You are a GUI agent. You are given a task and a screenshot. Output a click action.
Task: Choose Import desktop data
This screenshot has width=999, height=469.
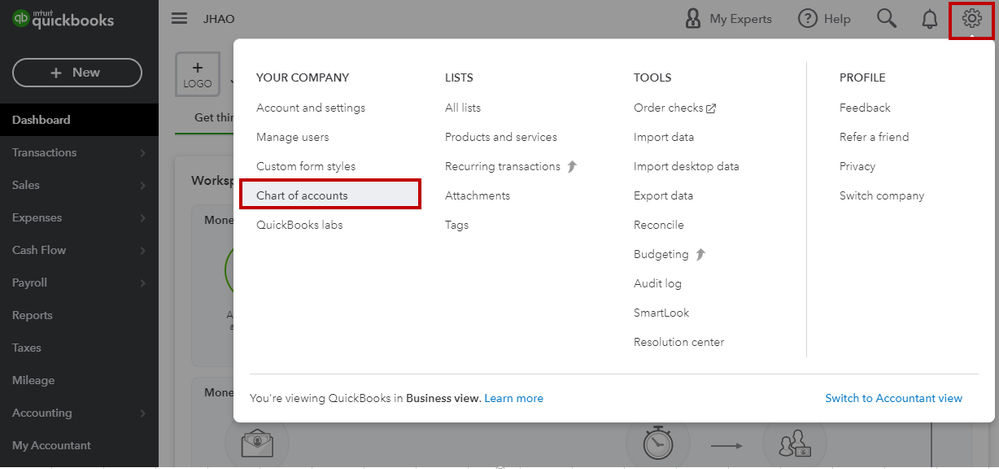pyautogui.click(x=686, y=166)
